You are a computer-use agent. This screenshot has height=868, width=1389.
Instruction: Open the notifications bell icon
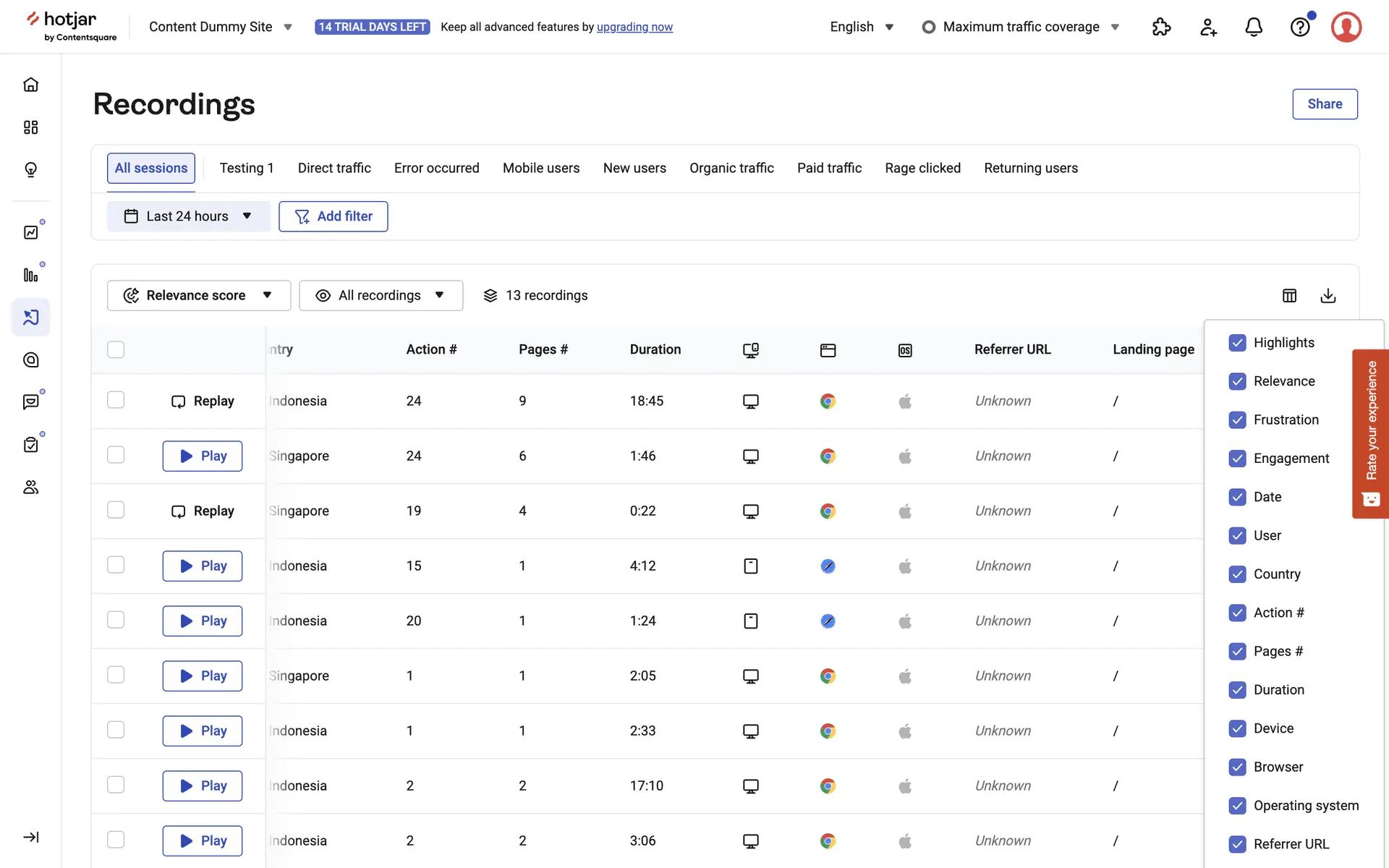tap(1253, 27)
